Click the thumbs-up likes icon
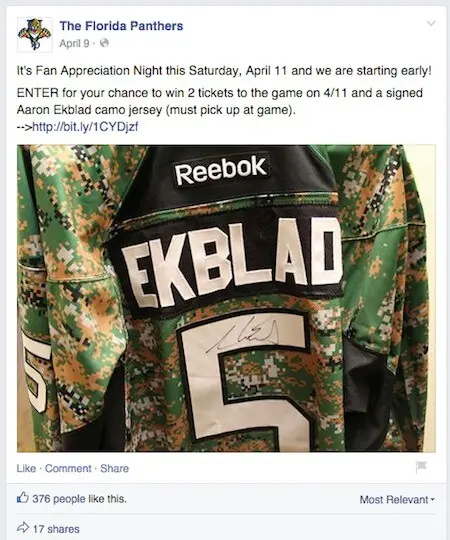 (x=22, y=498)
